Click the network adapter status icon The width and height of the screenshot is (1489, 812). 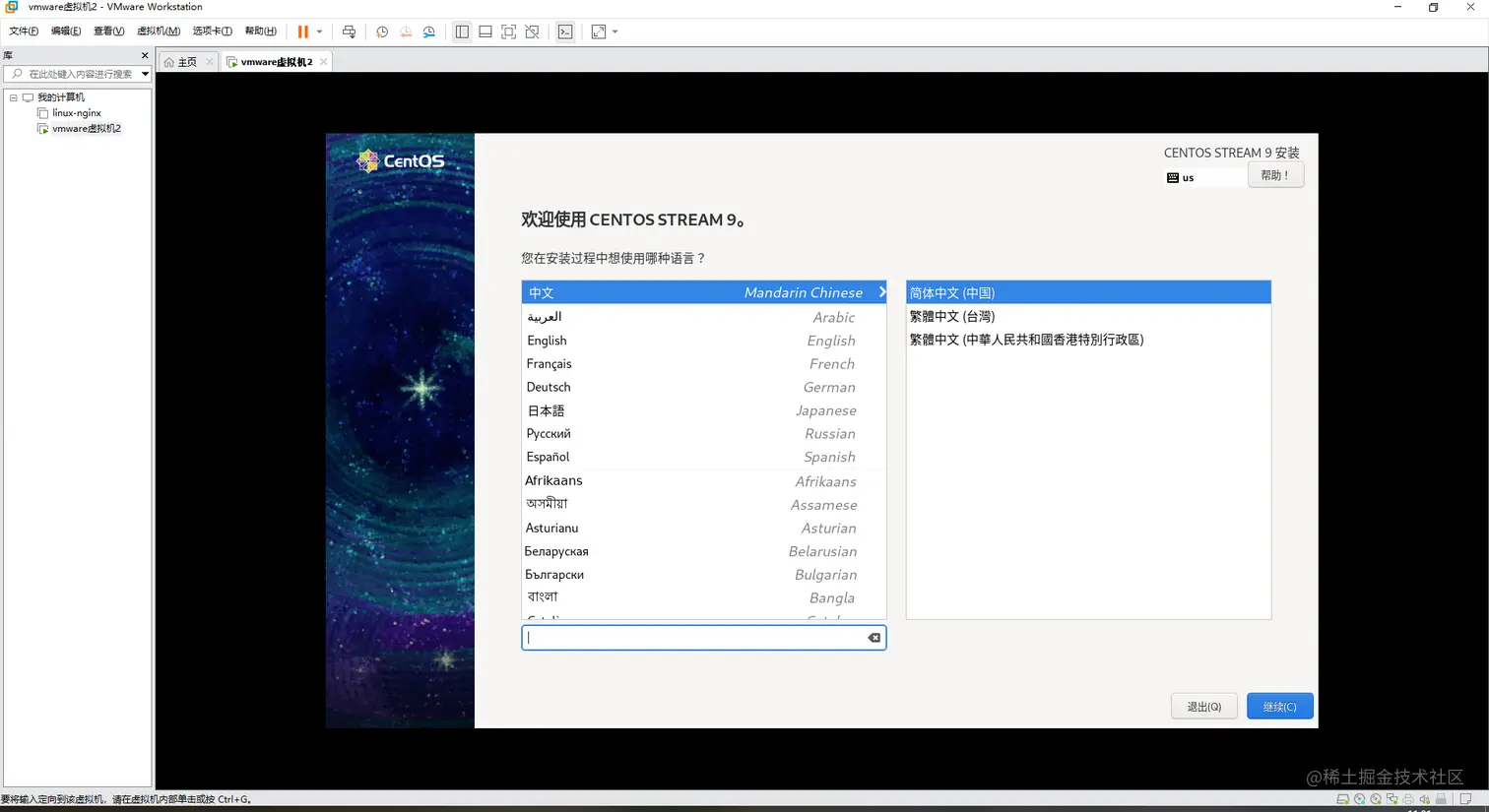coord(1392,799)
